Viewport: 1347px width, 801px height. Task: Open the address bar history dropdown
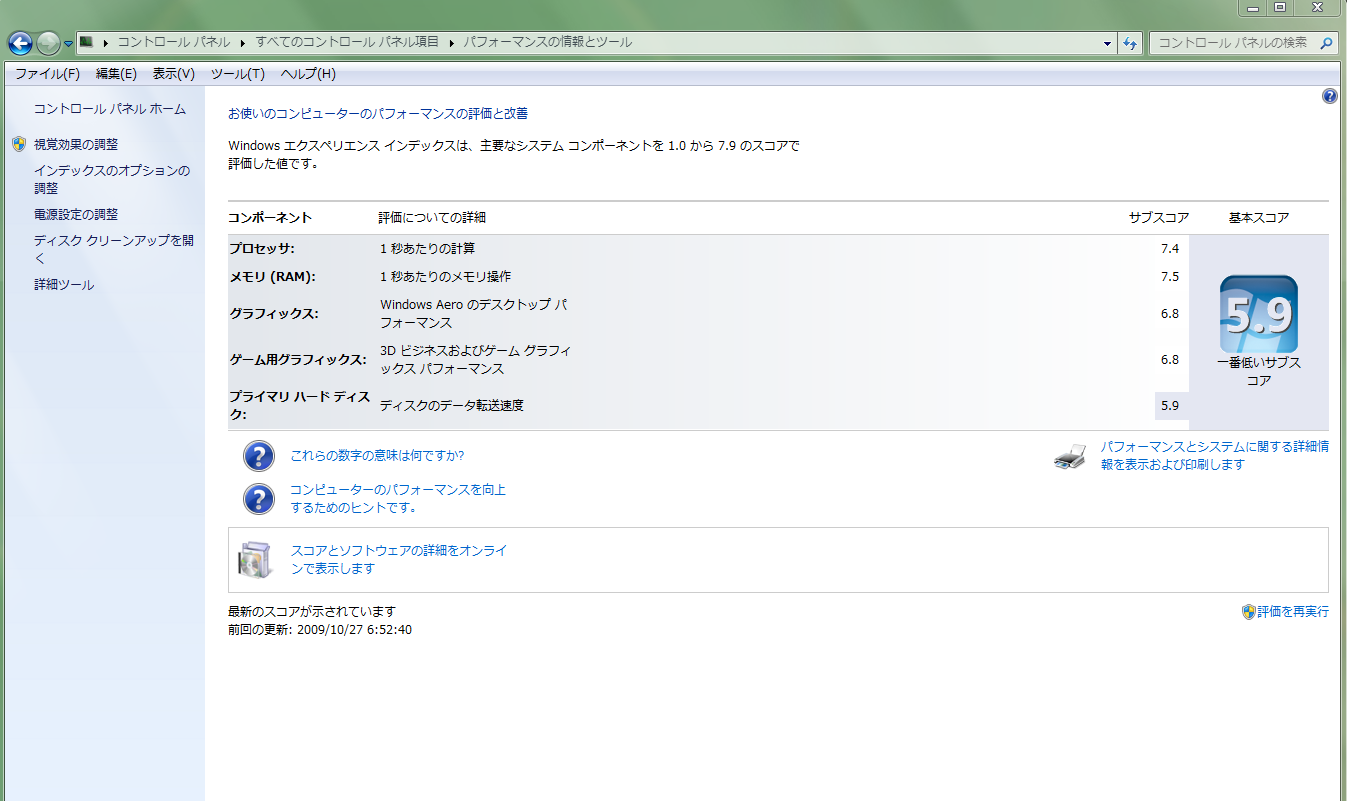point(1107,43)
